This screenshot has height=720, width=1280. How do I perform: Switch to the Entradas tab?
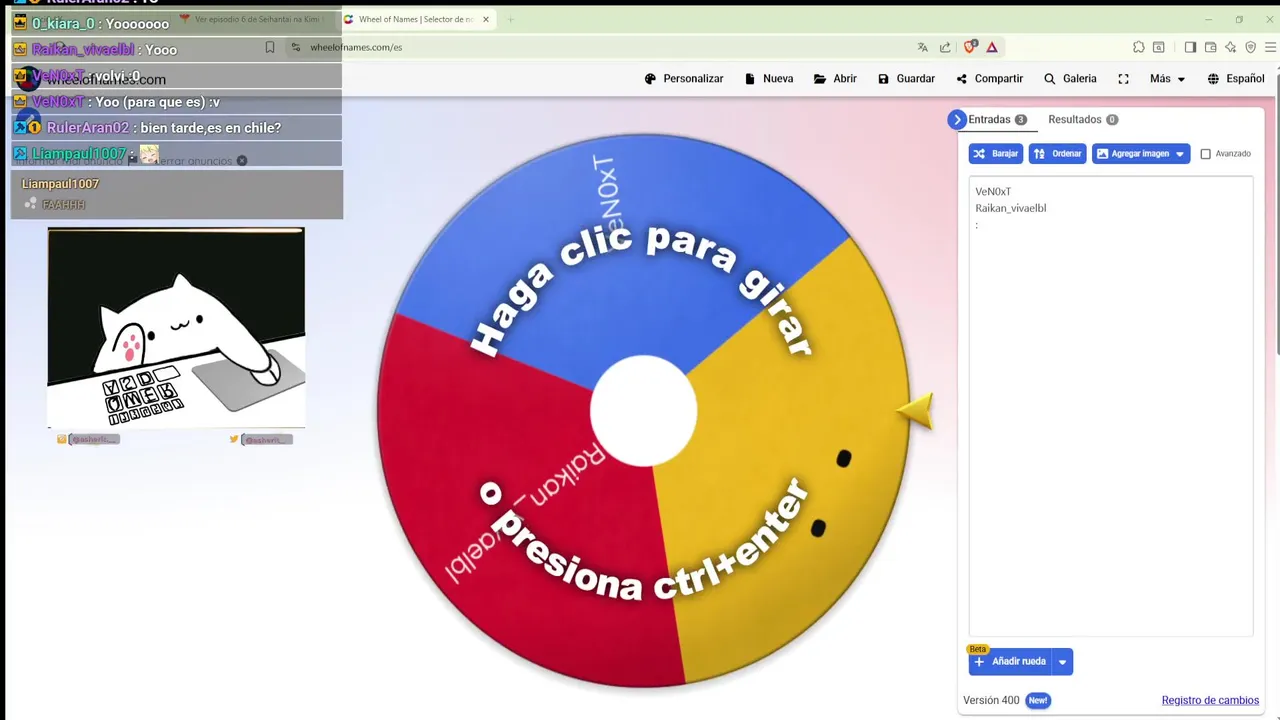(997, 119)
